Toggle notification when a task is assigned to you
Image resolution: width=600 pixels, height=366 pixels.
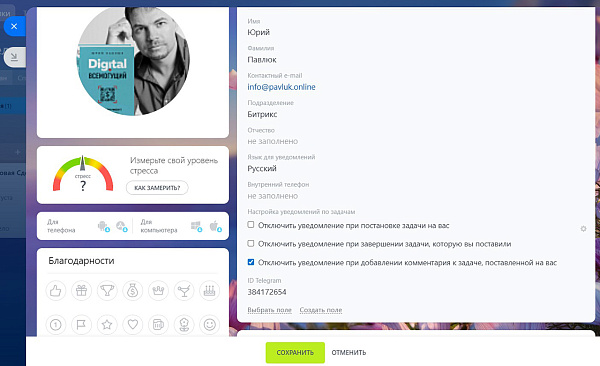tap(251, 225)
